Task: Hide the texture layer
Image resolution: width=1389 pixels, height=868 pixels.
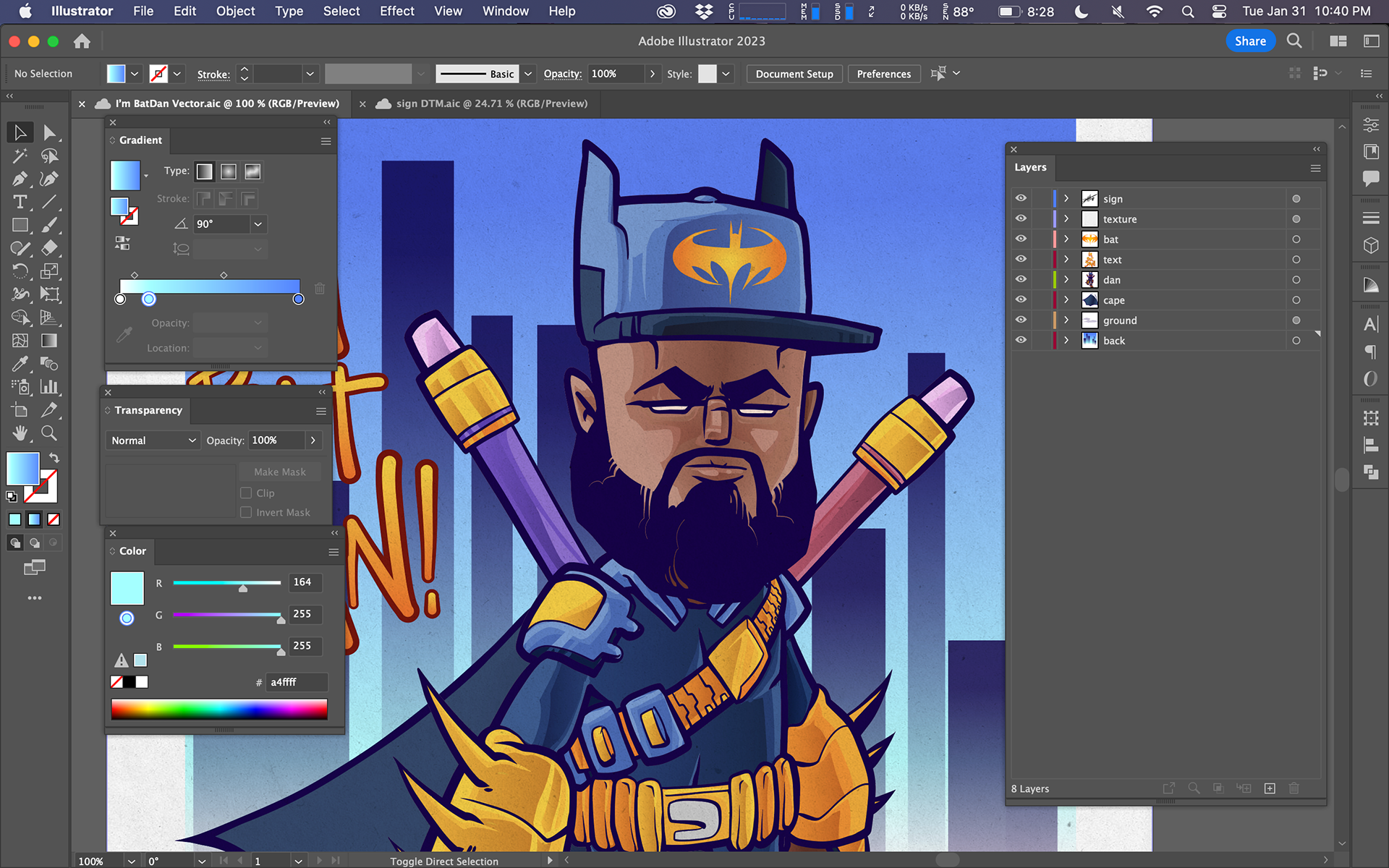Action: click(1021, 218)
